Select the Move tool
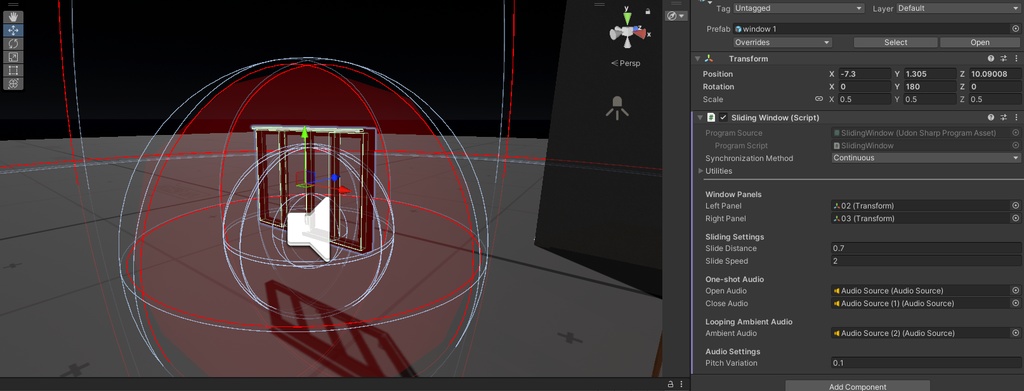Screen dimensions: 1024x391 coord(13,30)
